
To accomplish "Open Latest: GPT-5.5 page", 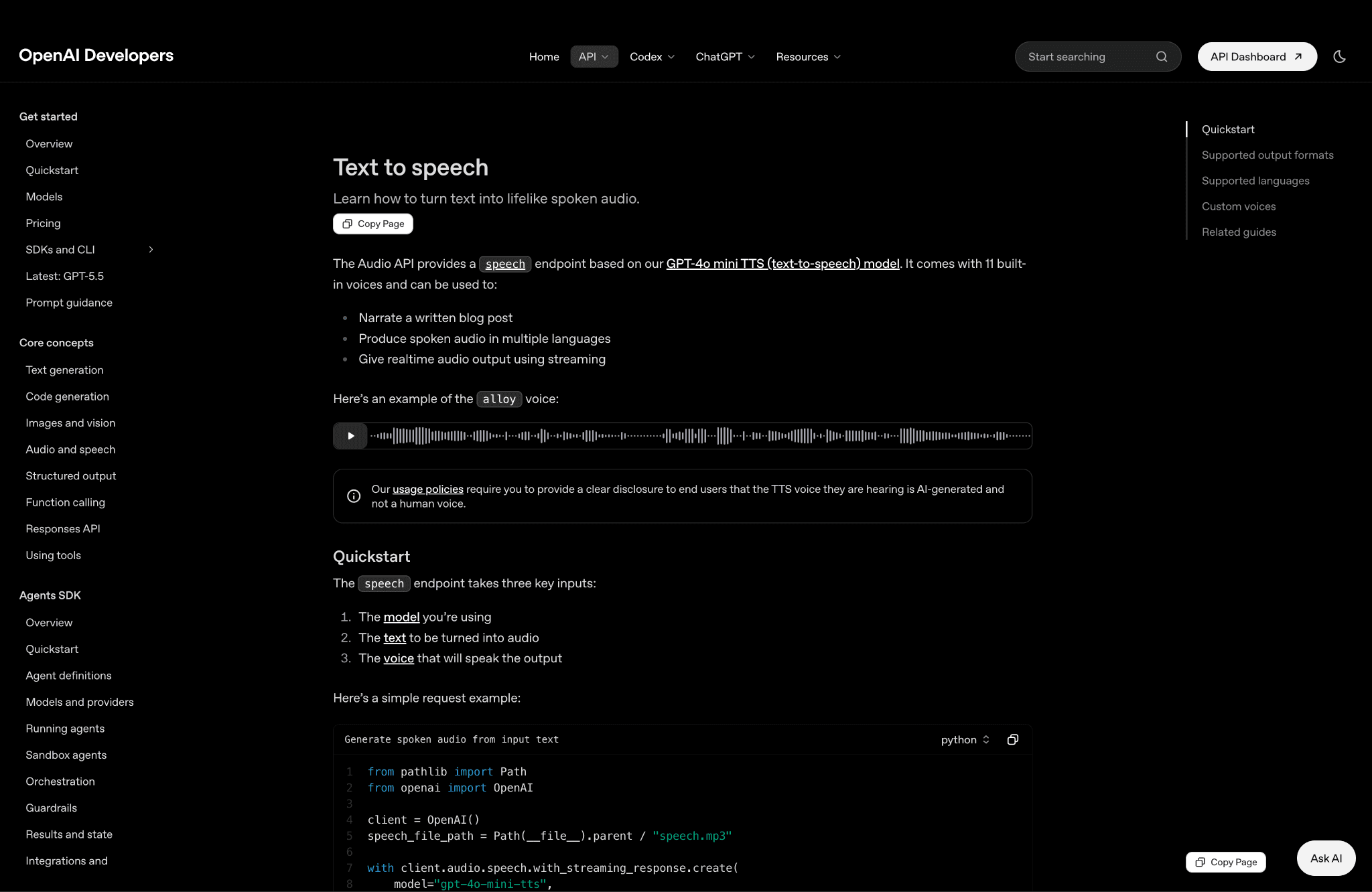I will tap(64, 277).
